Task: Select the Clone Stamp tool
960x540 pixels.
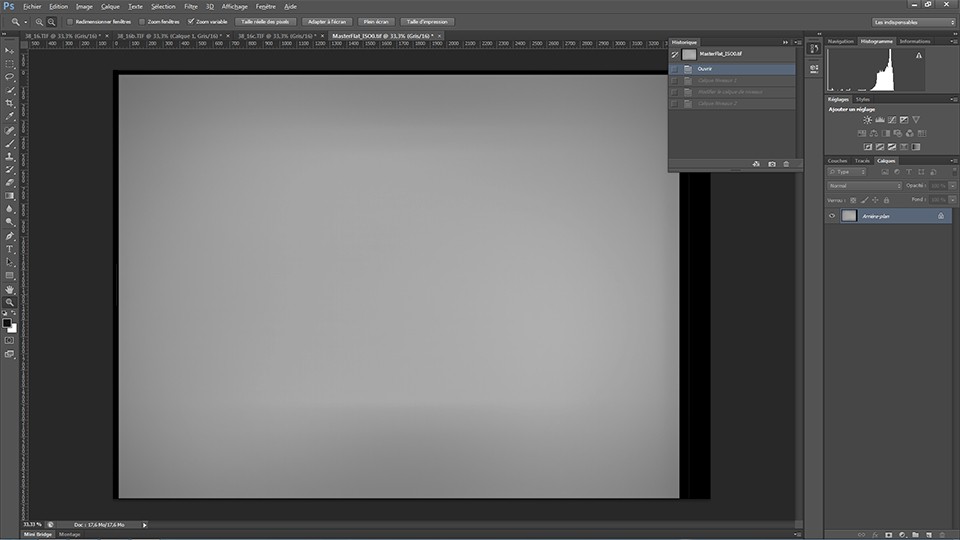Action: click(x=9, y=157)
